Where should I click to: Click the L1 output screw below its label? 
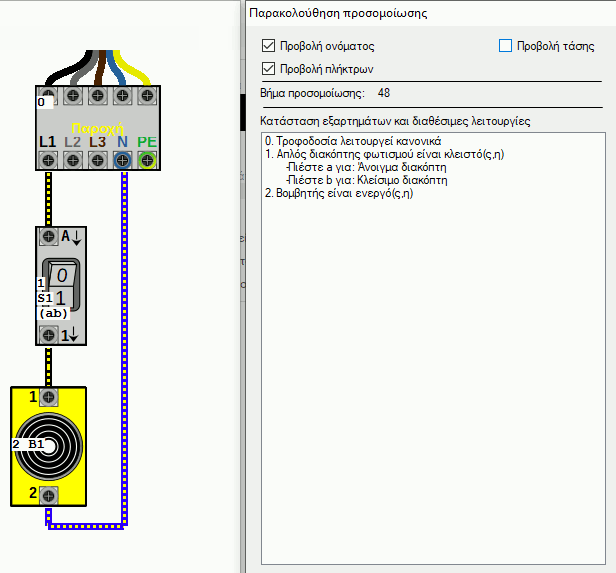(47, 160)
